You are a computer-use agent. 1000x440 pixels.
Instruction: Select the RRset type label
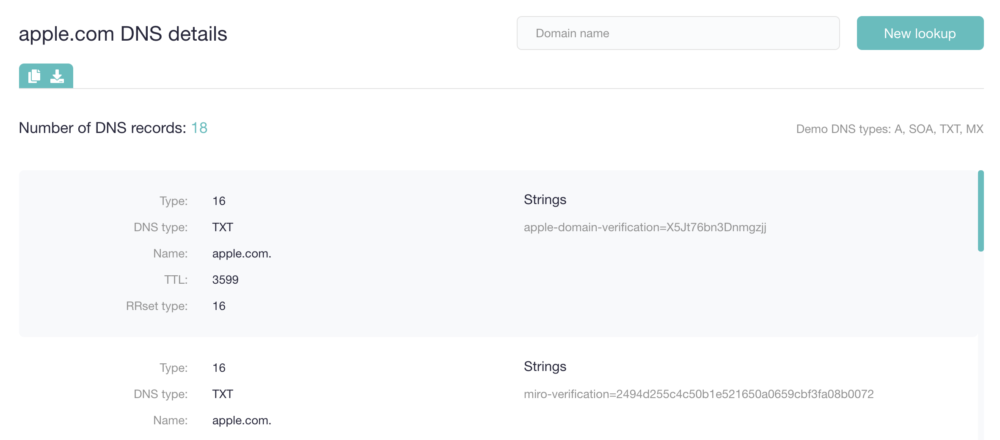point(157,306)
